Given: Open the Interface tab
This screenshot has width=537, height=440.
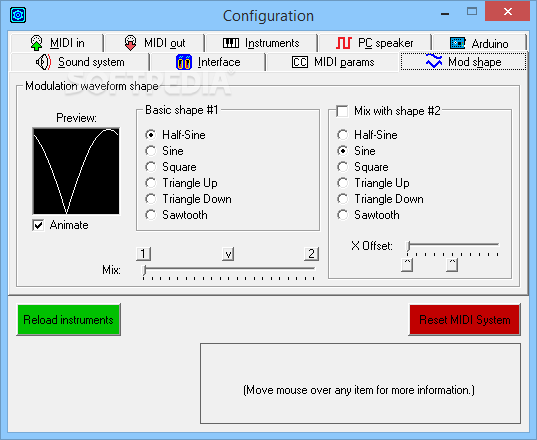Looking at the screenshot, I should click(x=208, y=62).
